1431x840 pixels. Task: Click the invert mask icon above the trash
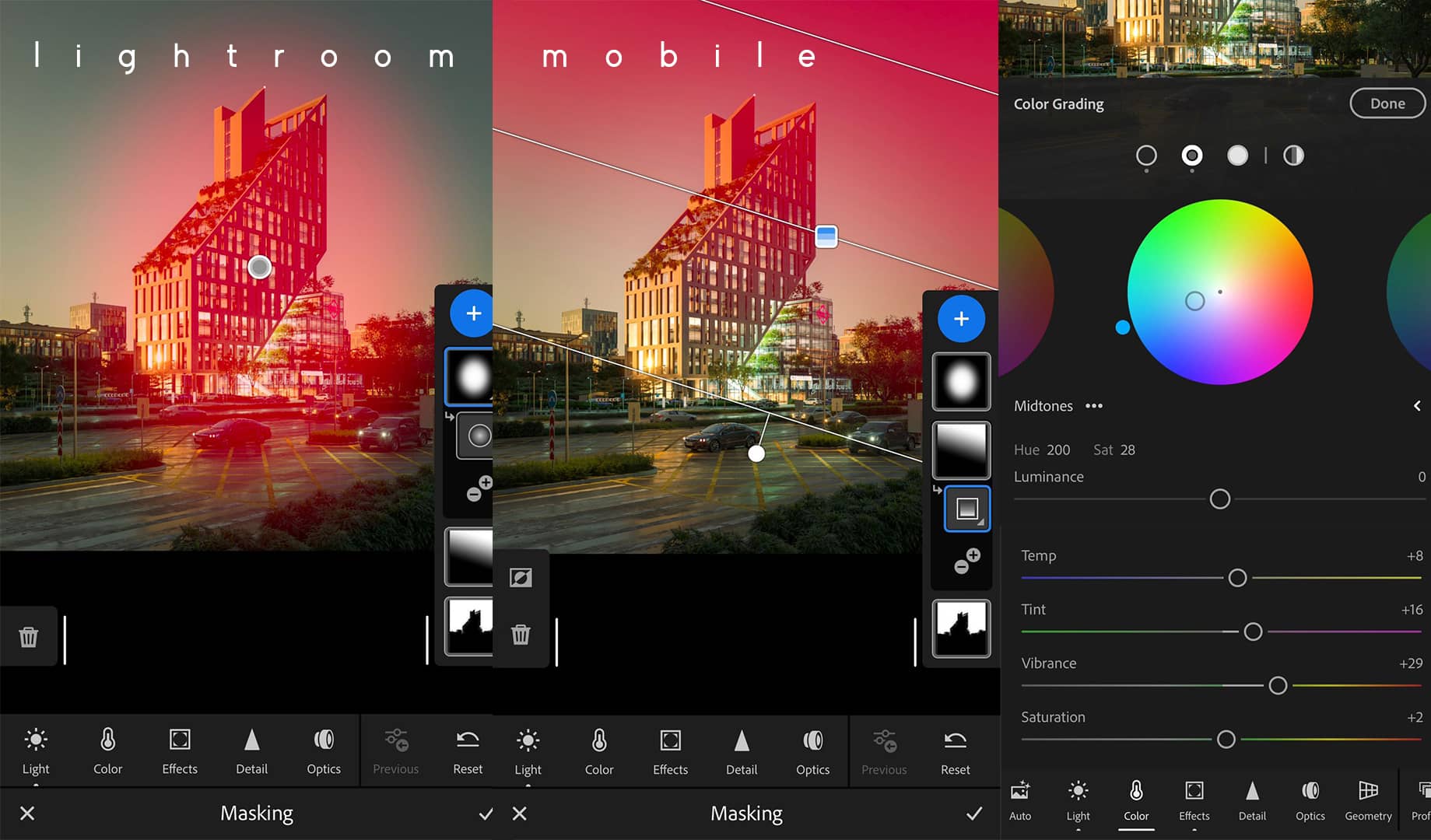click(521, 577)
